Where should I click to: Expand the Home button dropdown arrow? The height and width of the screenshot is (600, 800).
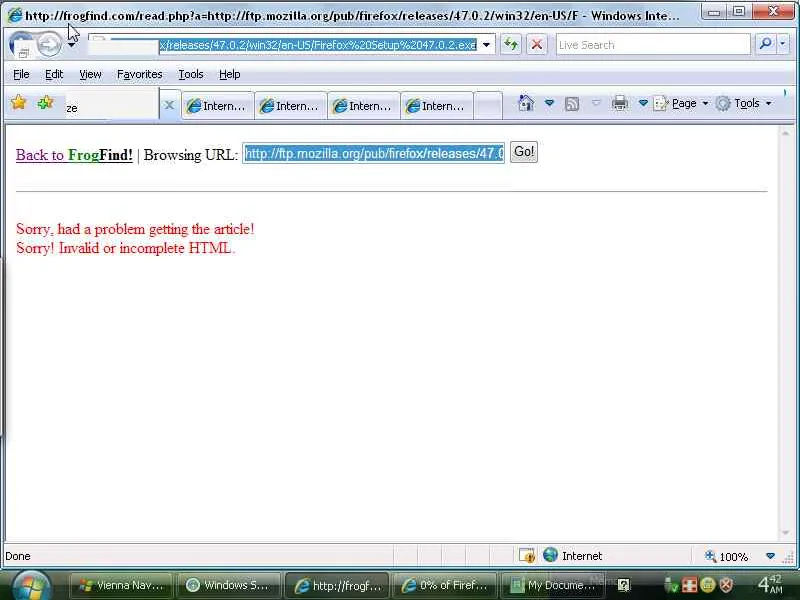[549, 103]
